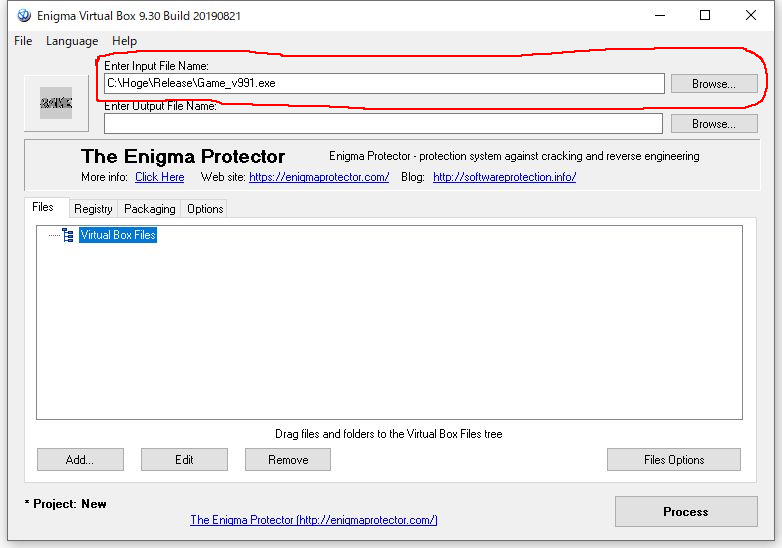Open the More info Click Here link
782x548 pixels.
[x=160, y=177]
